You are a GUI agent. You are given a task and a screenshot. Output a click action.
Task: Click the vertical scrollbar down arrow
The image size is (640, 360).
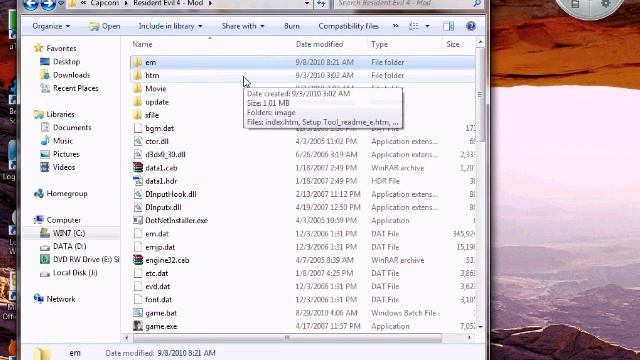[480, 327]
